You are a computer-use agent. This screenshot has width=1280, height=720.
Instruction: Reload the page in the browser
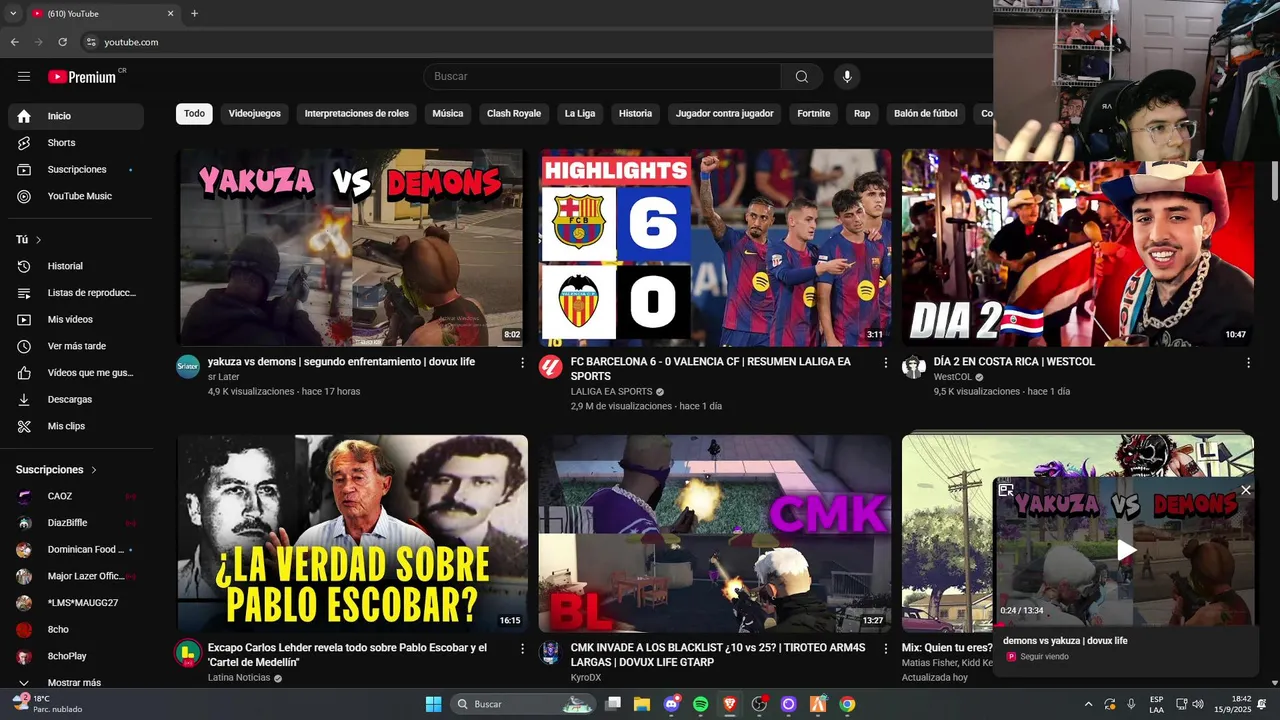click(x=62, y=42)
